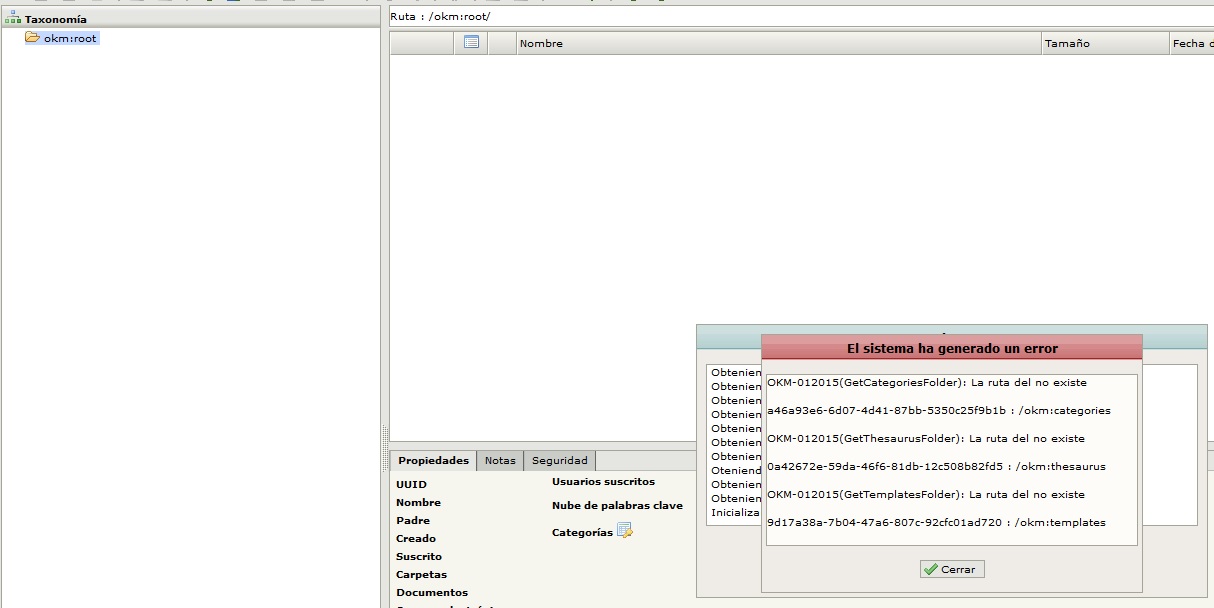Sort the file list by Nombre column
The image size is (1214, 608).
click(x=778, y=43)
